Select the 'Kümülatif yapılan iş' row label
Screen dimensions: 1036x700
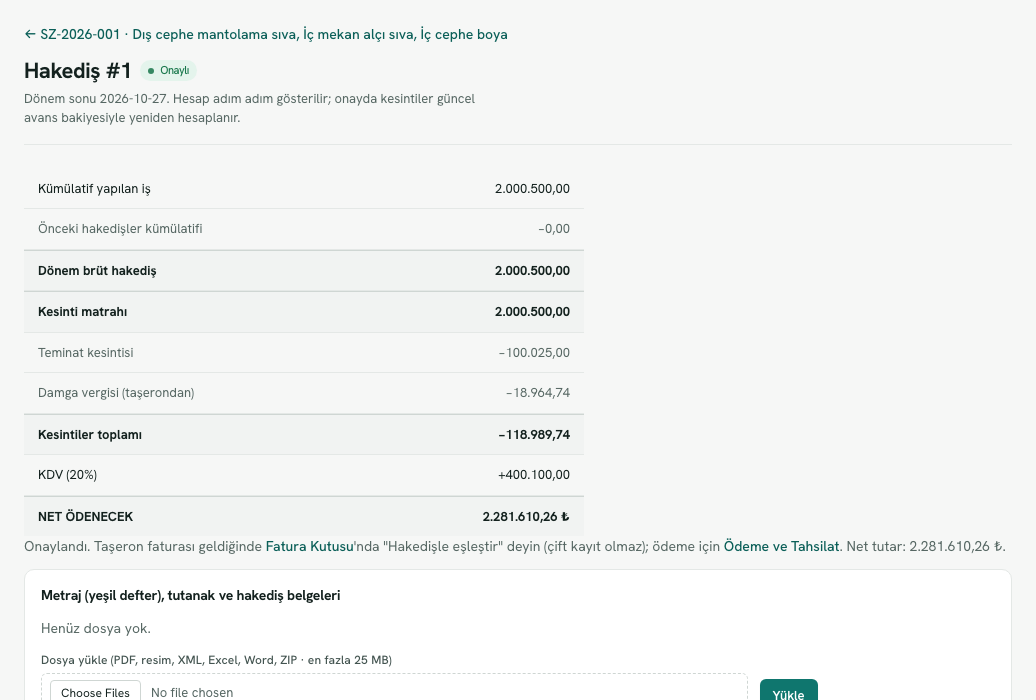click(x=94, y=189)
